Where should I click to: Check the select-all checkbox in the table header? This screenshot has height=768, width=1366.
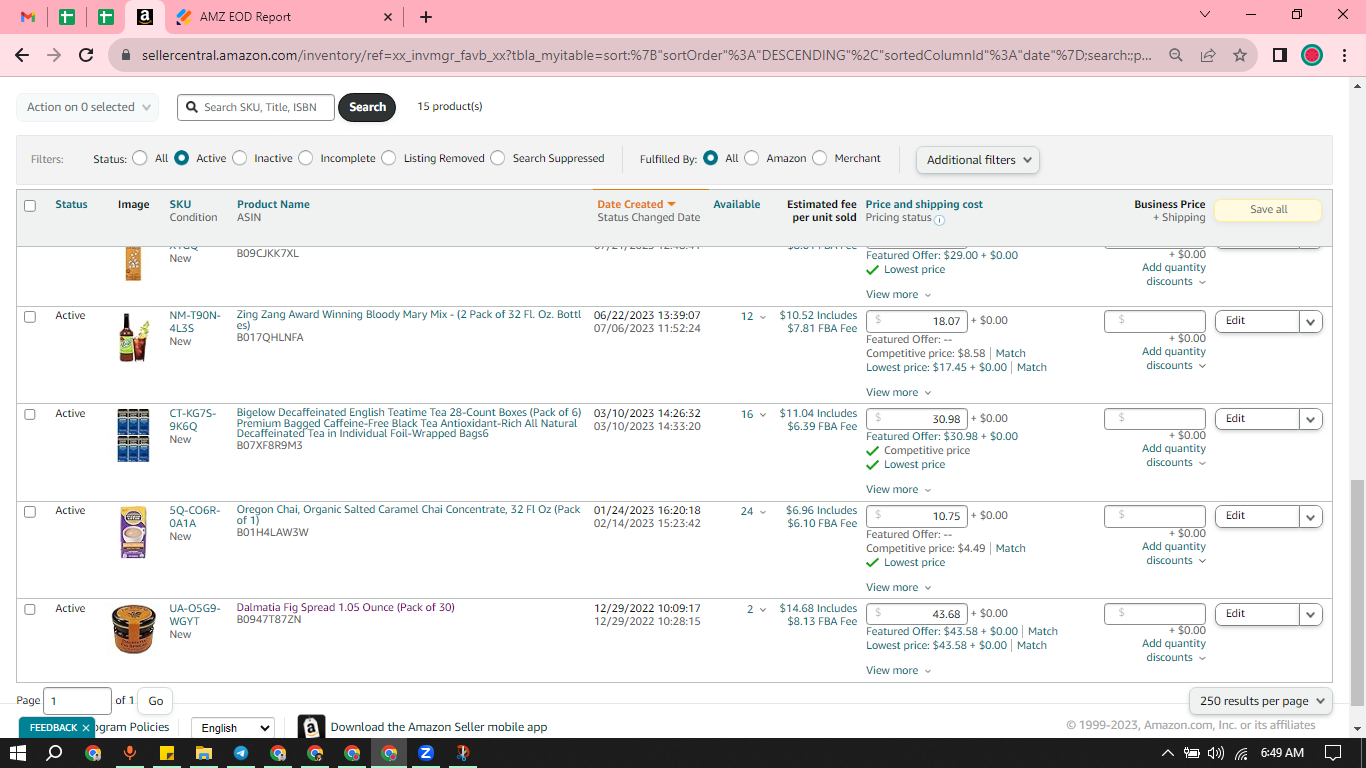[30, 206]
